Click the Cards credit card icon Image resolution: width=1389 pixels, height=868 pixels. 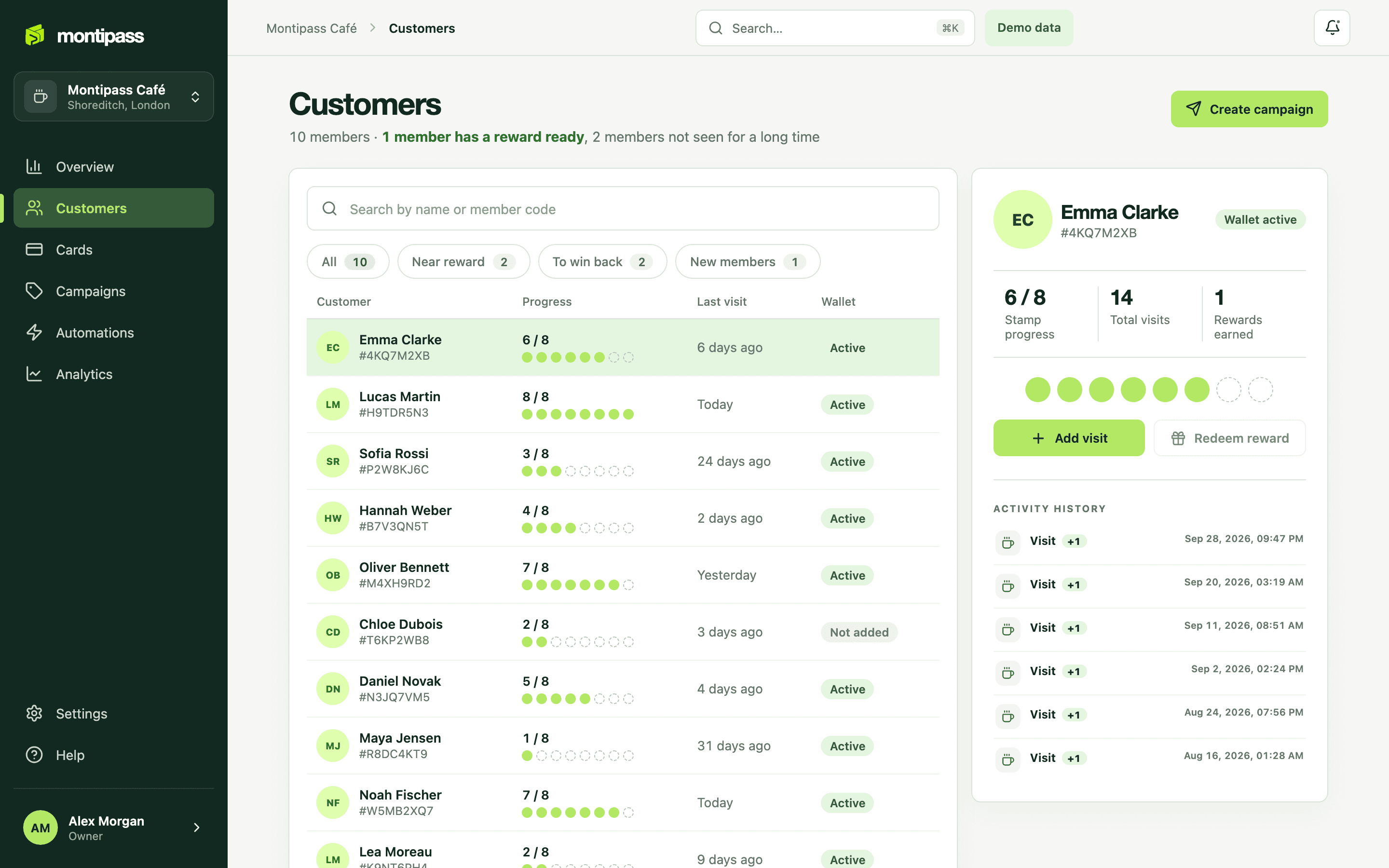(x=34, y=249)
